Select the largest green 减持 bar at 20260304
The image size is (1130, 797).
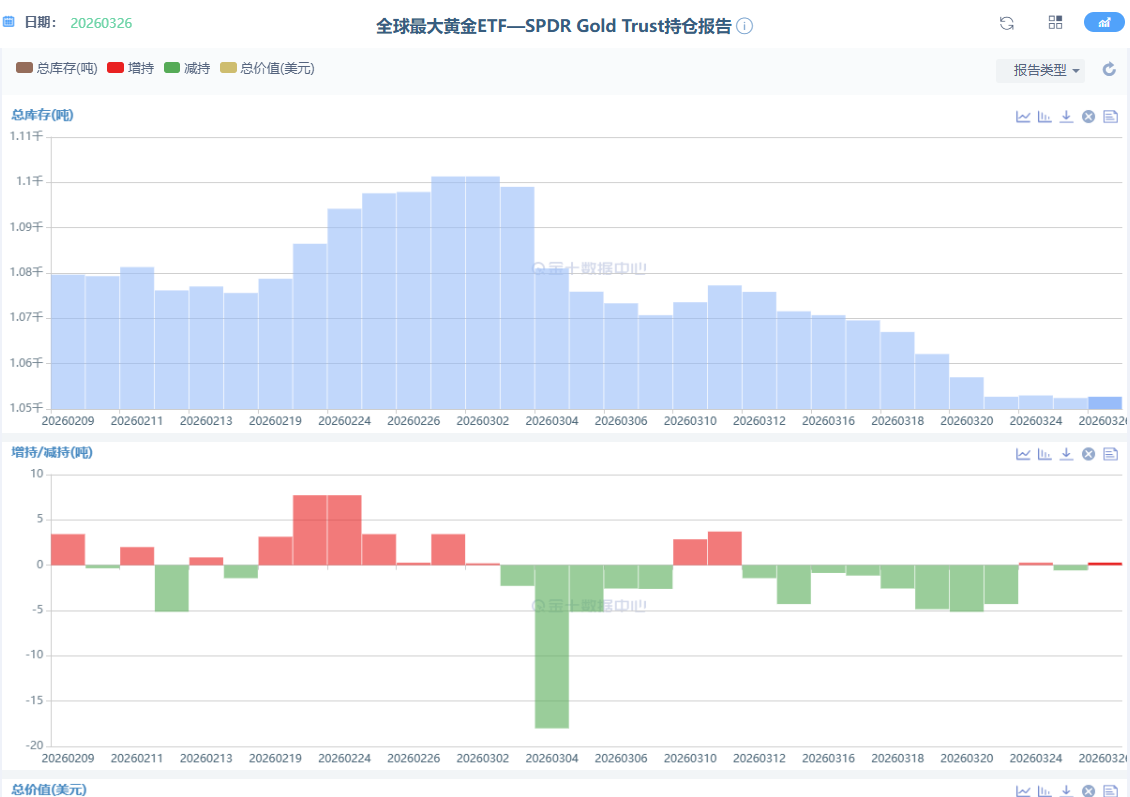tap(552, 646)
